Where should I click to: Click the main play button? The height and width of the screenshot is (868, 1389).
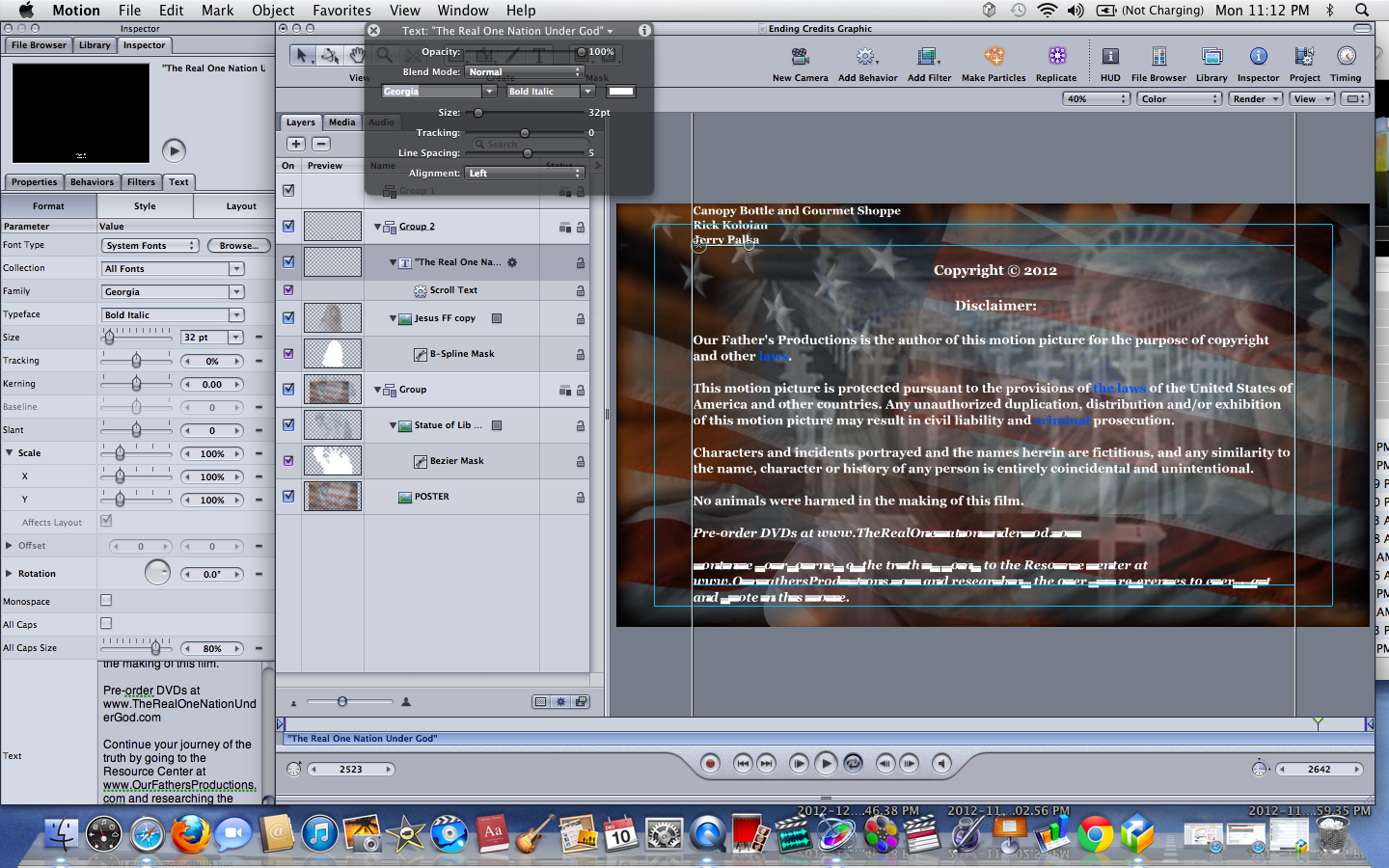coord(826,763)
